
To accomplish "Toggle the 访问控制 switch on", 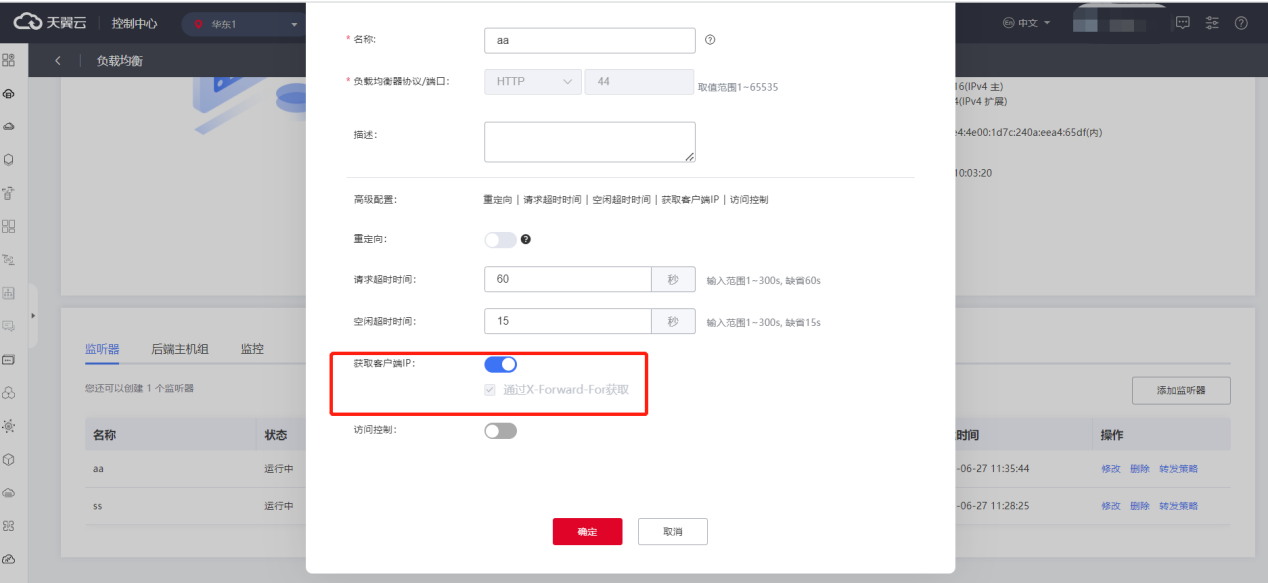I will point(500,431).
